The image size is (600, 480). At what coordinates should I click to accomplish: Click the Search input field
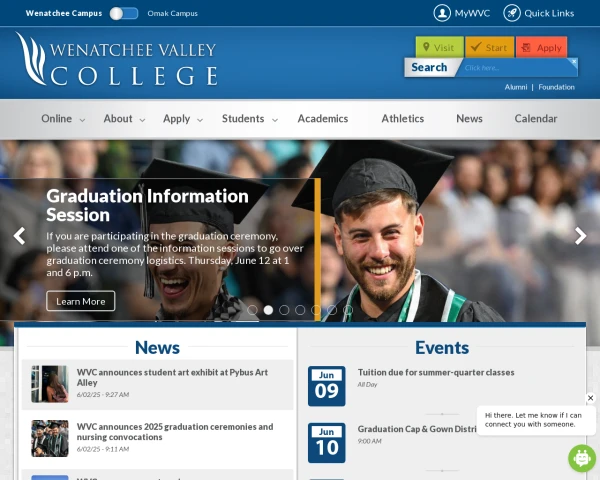click(517, 68)
